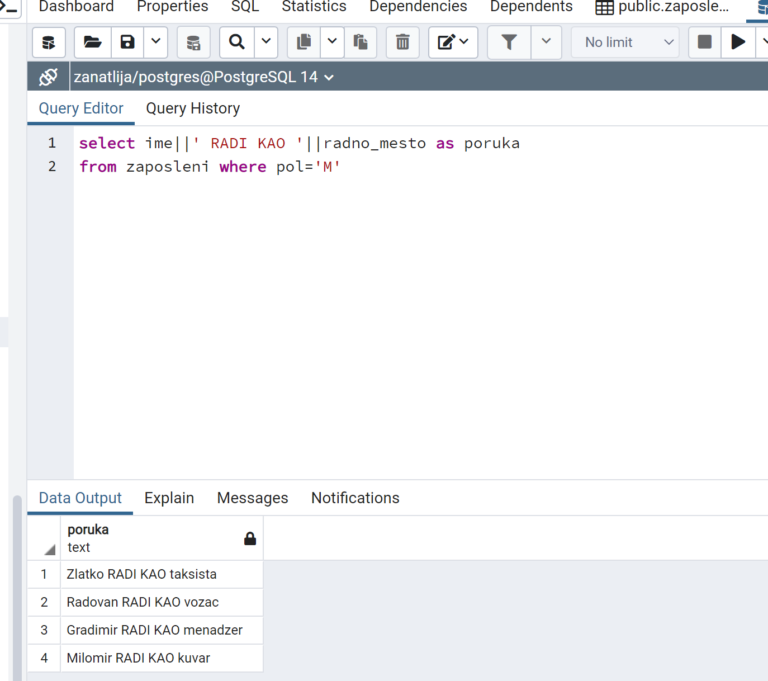This screenshot has width=768, height=681.
Task: Open the Messages tab
Action: click(x=252, y=498)
